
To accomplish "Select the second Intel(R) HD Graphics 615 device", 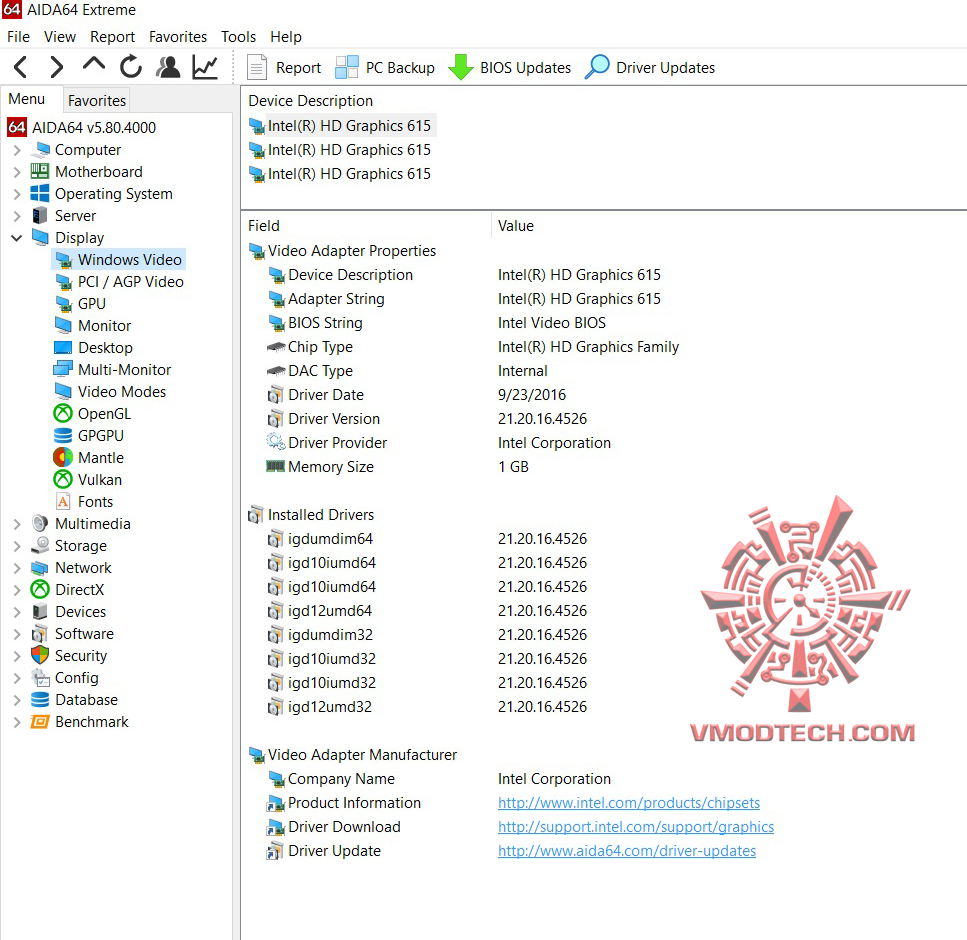I will [x=340, y=150].
